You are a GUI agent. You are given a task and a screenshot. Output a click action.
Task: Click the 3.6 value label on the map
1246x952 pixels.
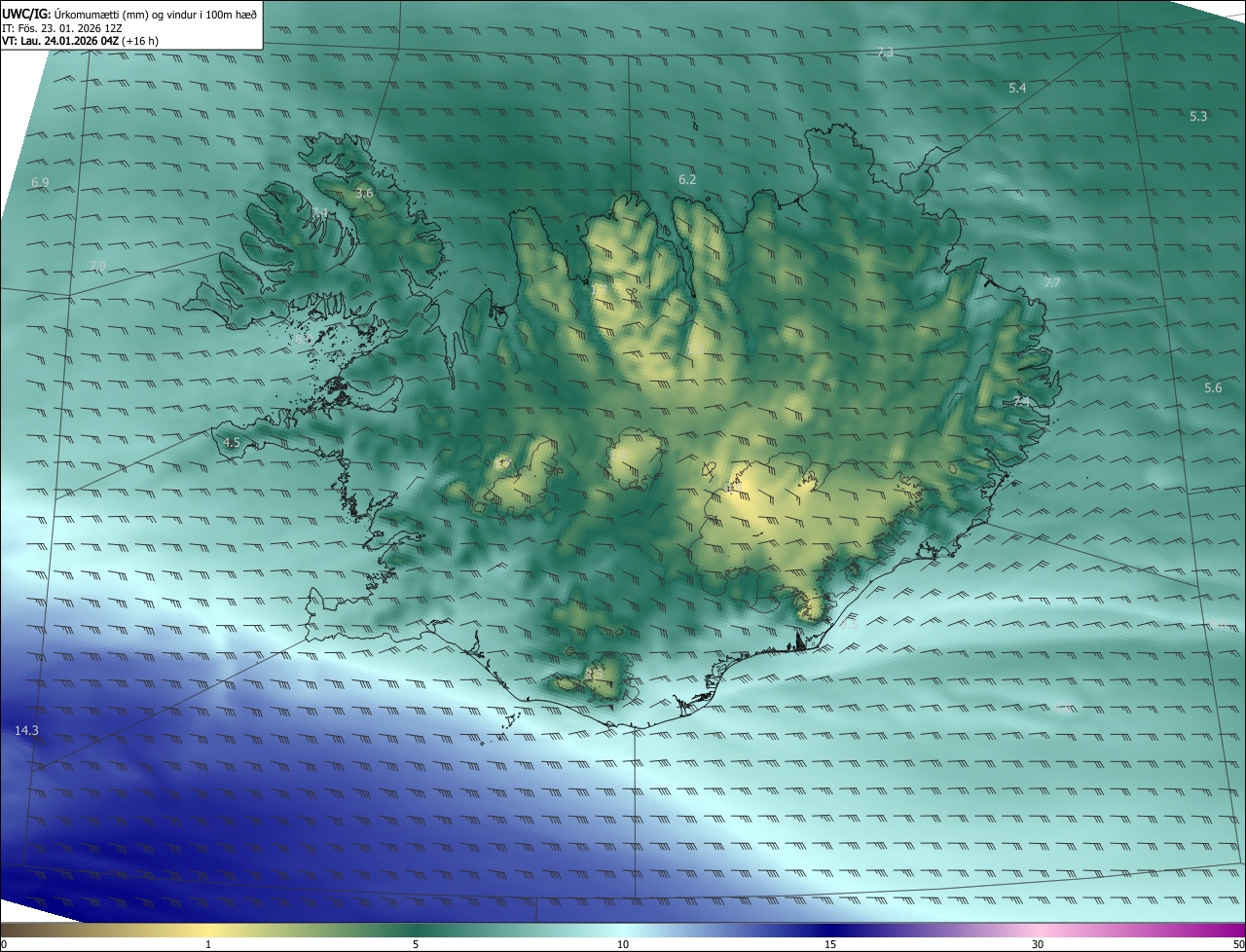[364, 194]
